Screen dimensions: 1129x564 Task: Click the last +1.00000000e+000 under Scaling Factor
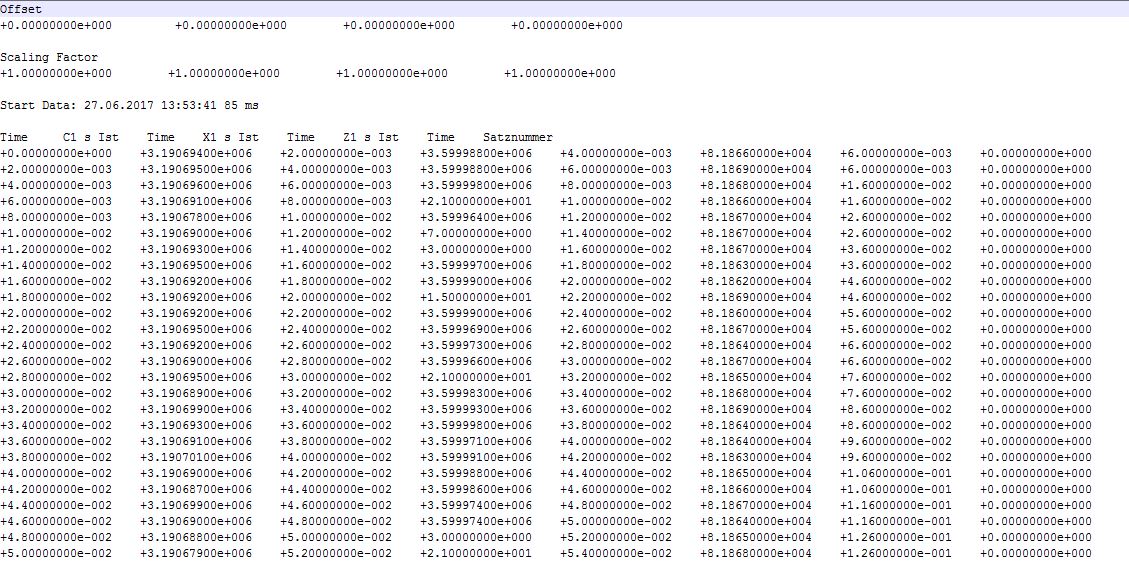click(x=560, y=74)
